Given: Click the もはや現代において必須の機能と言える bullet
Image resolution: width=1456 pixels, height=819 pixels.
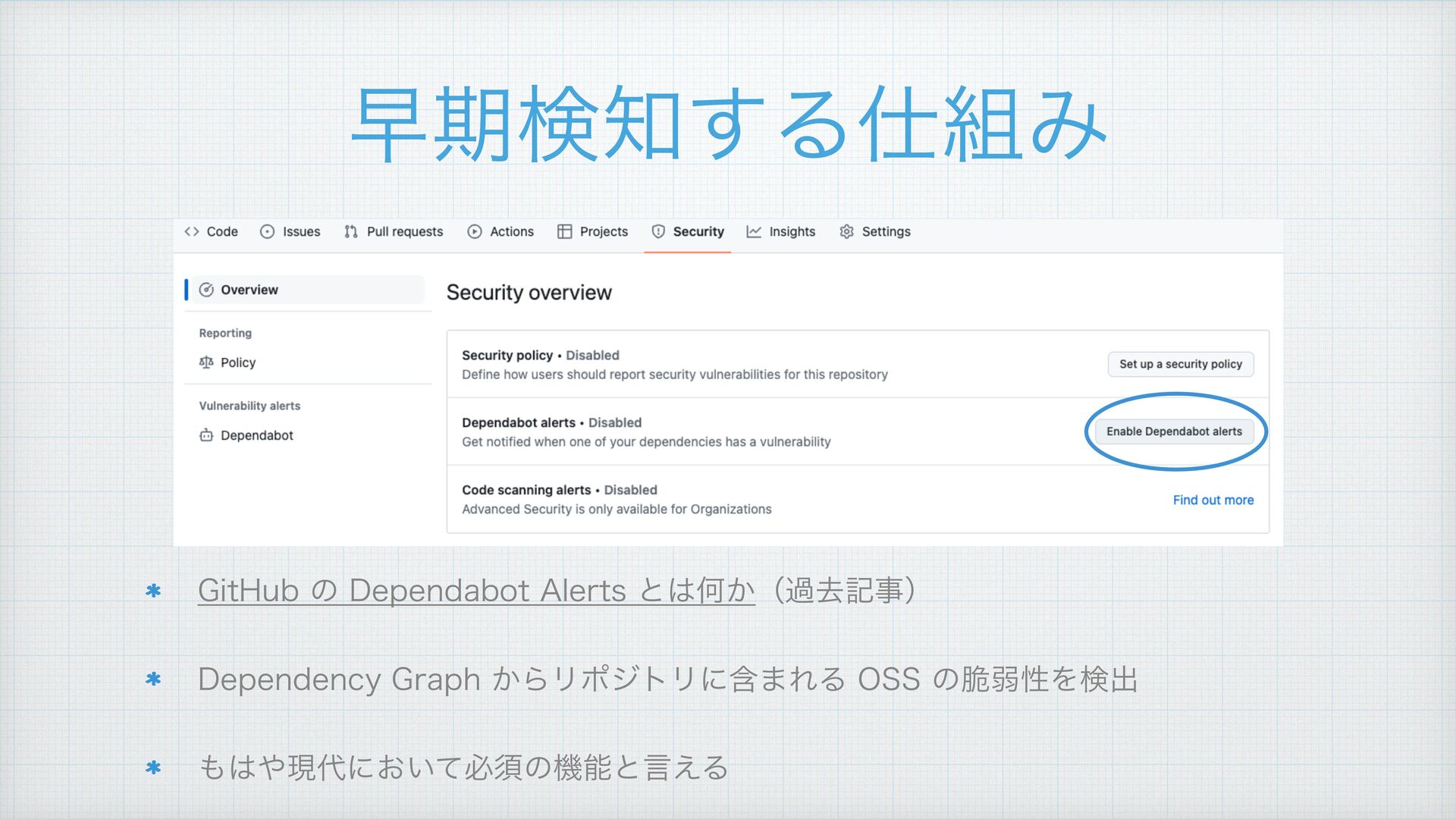Looking at the screenshot, I should click(x=463, y=767).
